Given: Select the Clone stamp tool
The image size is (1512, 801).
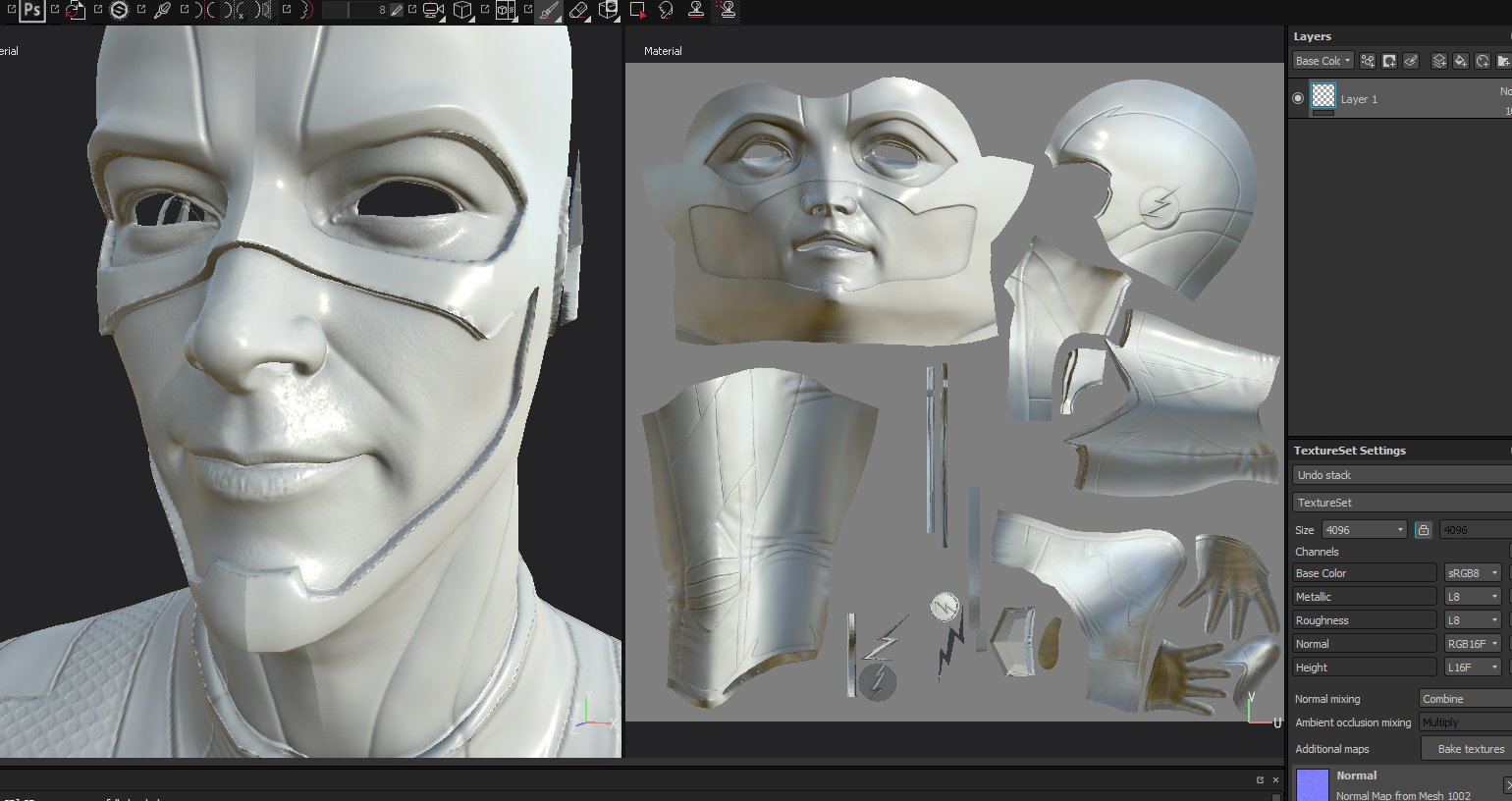Looking at the screenshot, I should pos(696,10).
